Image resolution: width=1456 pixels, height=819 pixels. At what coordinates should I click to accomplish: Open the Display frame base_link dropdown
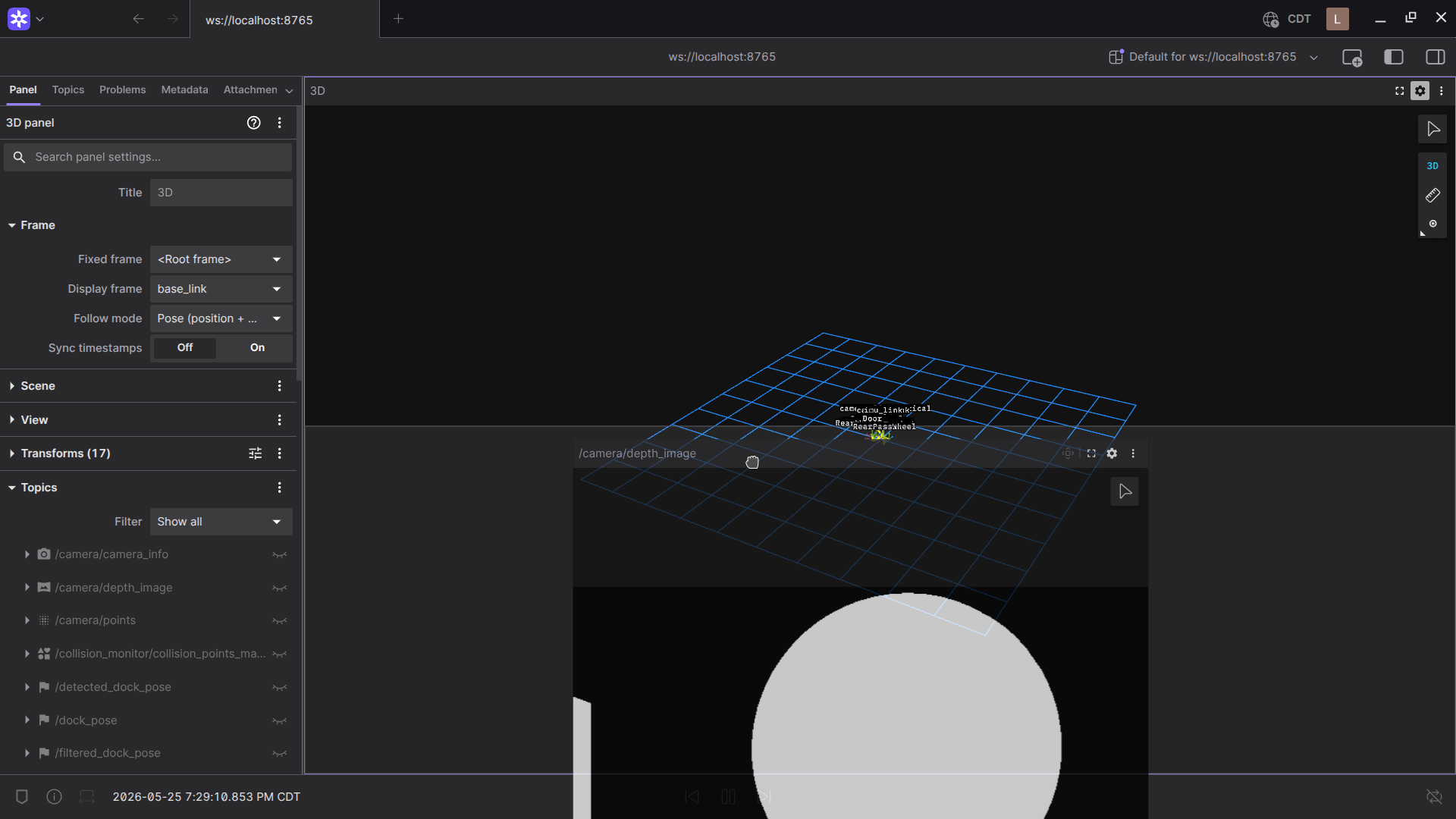221,289
